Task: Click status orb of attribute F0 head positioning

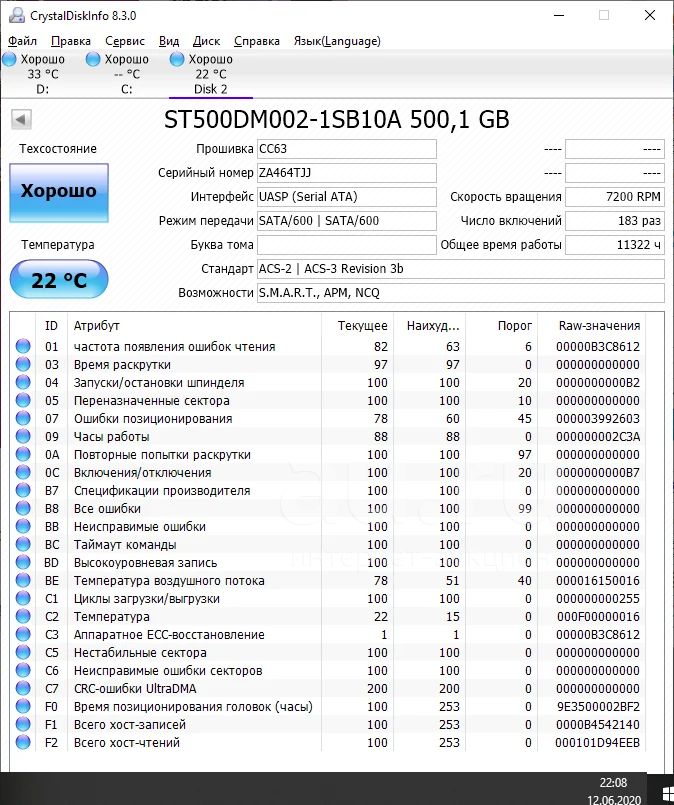Action: (23, 706)
